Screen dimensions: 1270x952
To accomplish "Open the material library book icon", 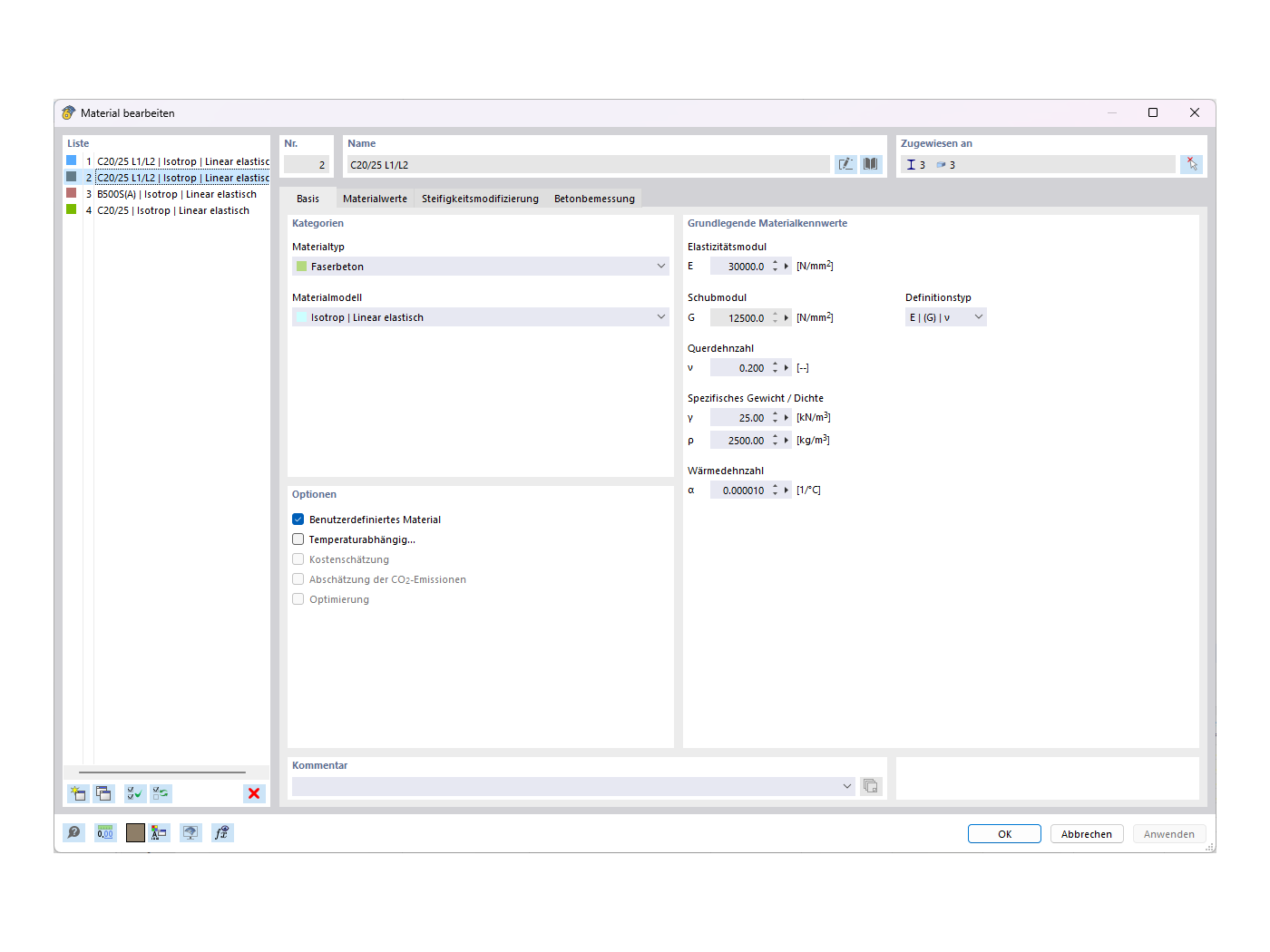I will (x=870, y=163).
